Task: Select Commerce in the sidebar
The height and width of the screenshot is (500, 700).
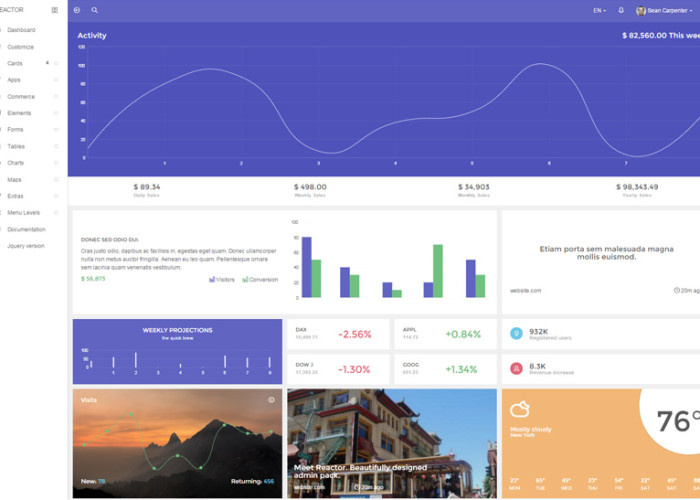Action: 21,96
